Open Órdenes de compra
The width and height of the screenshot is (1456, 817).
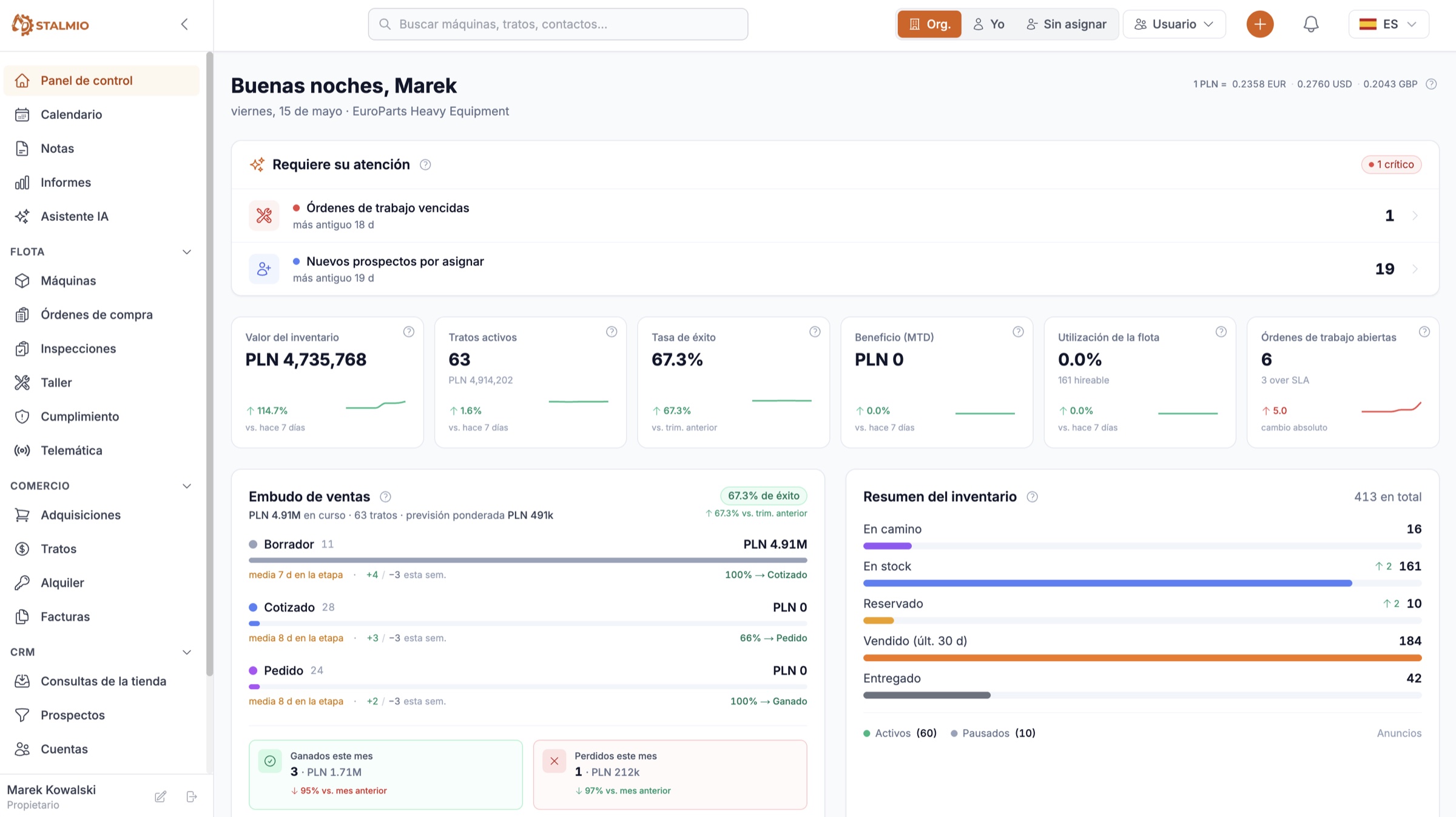[101, 315]
